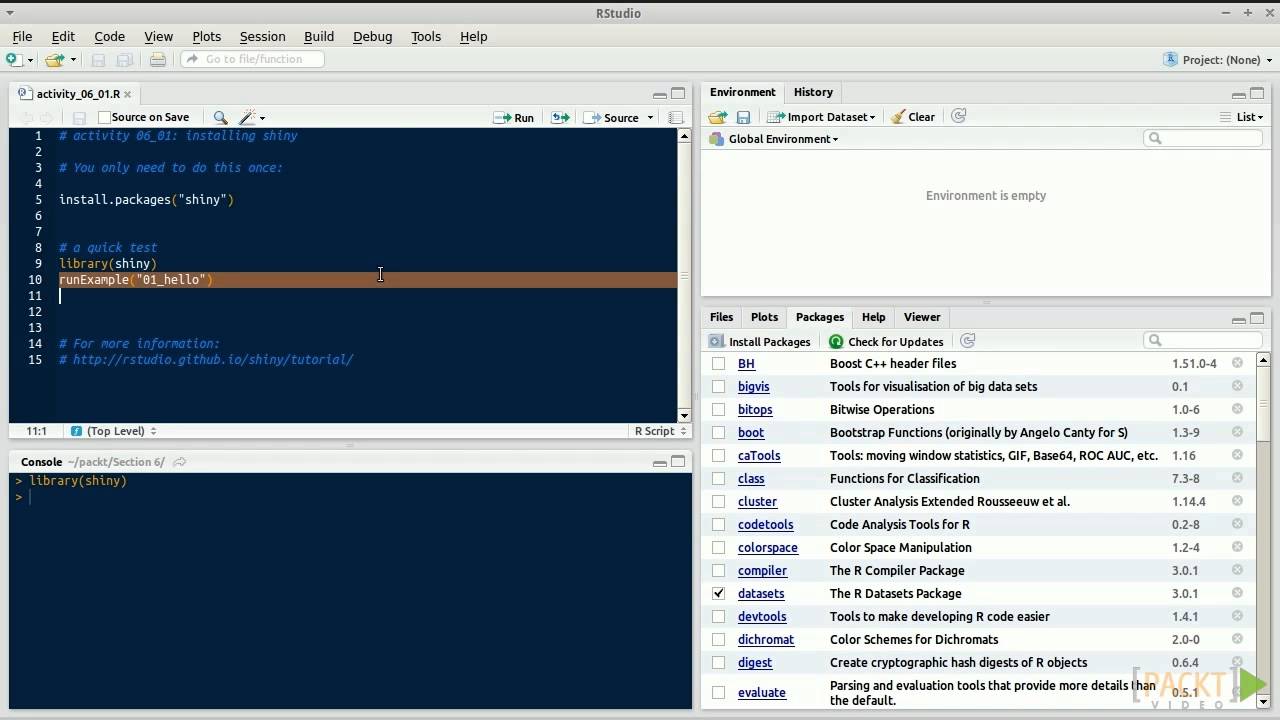The image size is (1280, 720).
Task: Check the cluster package checkbox
Action: tap(718, 502)
